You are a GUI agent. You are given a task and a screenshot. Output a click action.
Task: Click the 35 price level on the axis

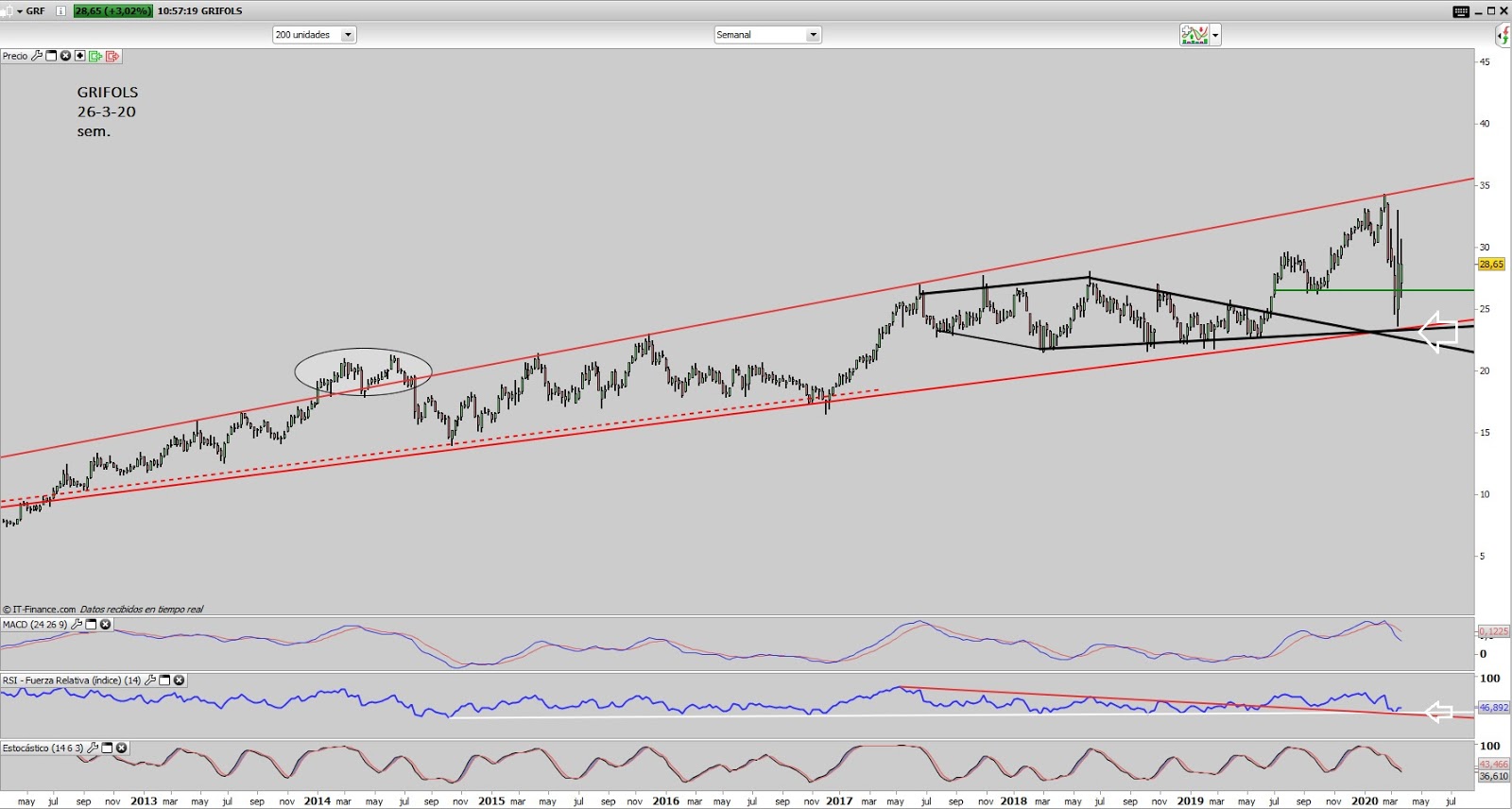point(1485,185)
